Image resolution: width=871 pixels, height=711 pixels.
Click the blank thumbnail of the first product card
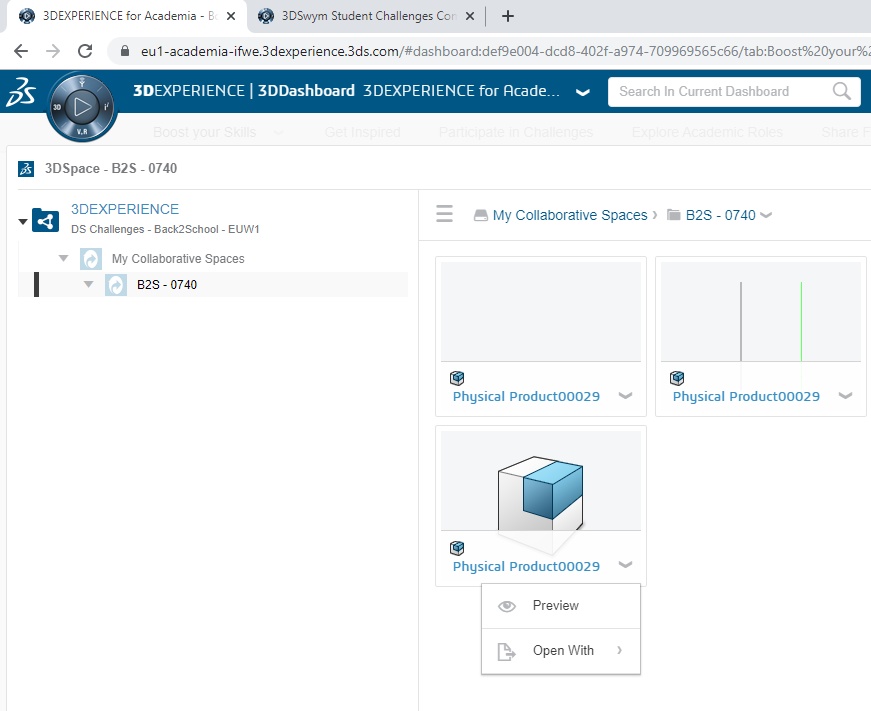click(541, 312)
